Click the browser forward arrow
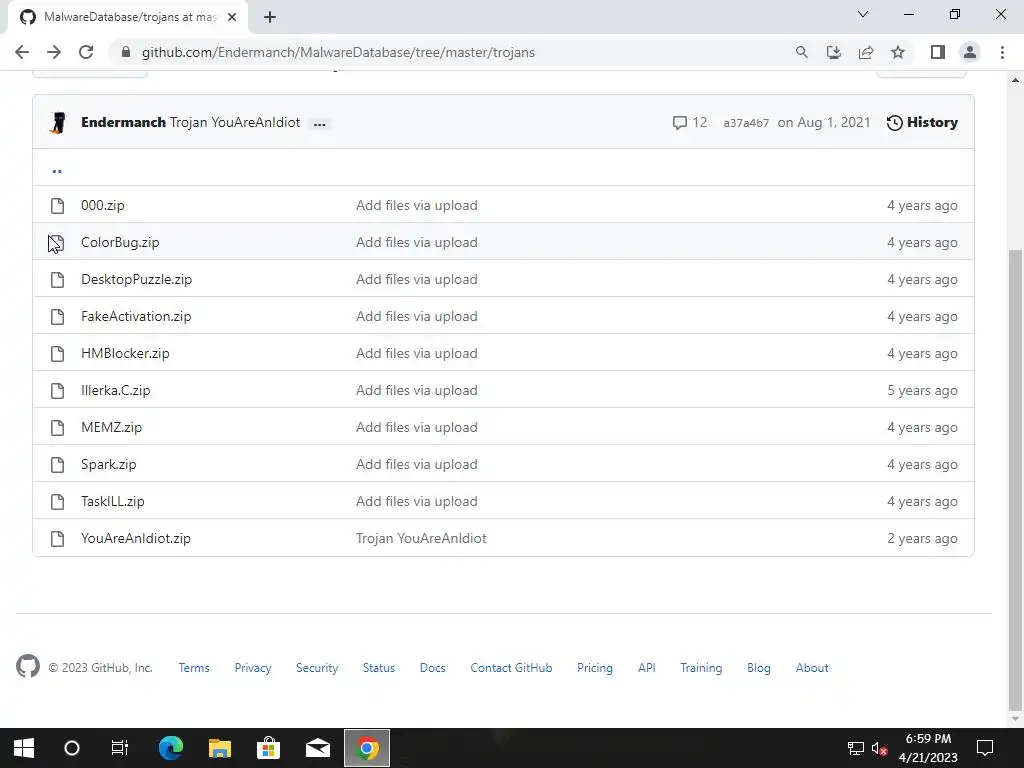The height and width of the screenshot is (768, 1024). click(54, 52)
